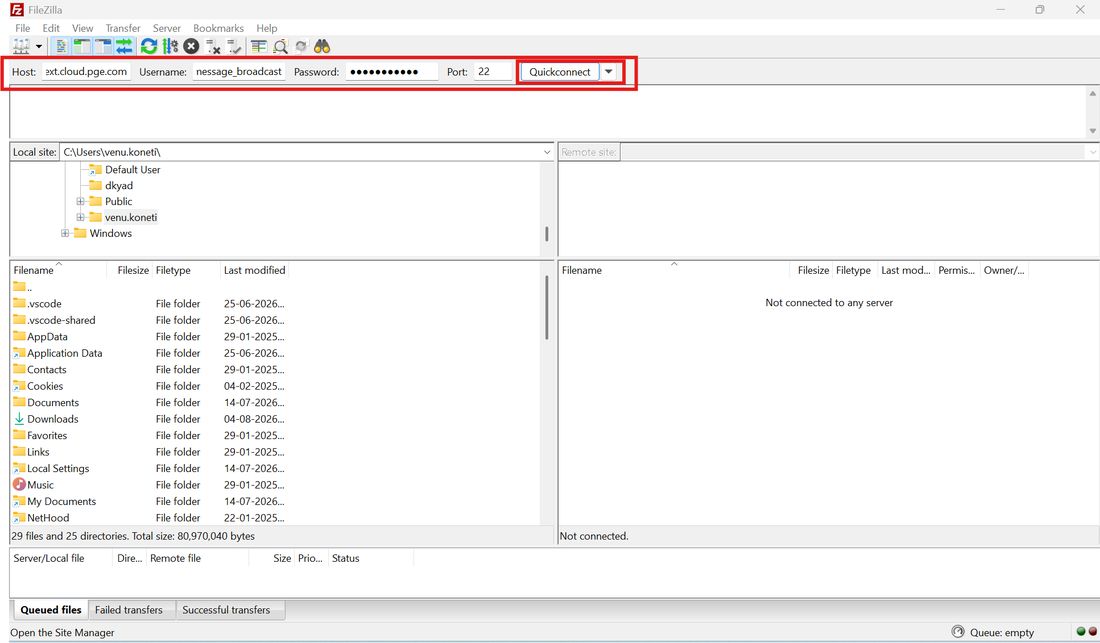
Task: Toggle message log display
Action: pos(61,46)
